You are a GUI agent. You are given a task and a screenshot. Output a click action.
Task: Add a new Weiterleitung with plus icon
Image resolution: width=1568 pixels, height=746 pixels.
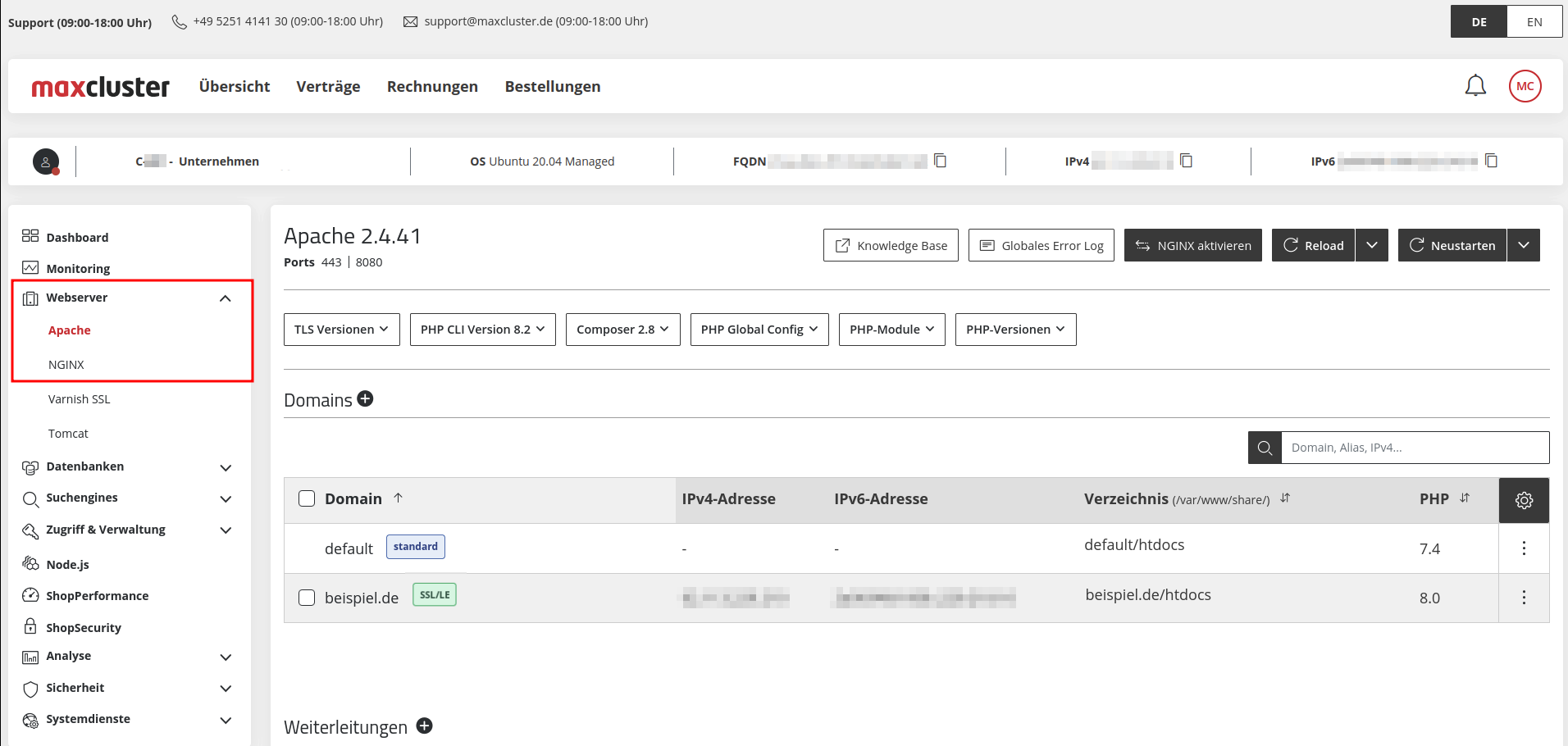[x=425, y=726]
